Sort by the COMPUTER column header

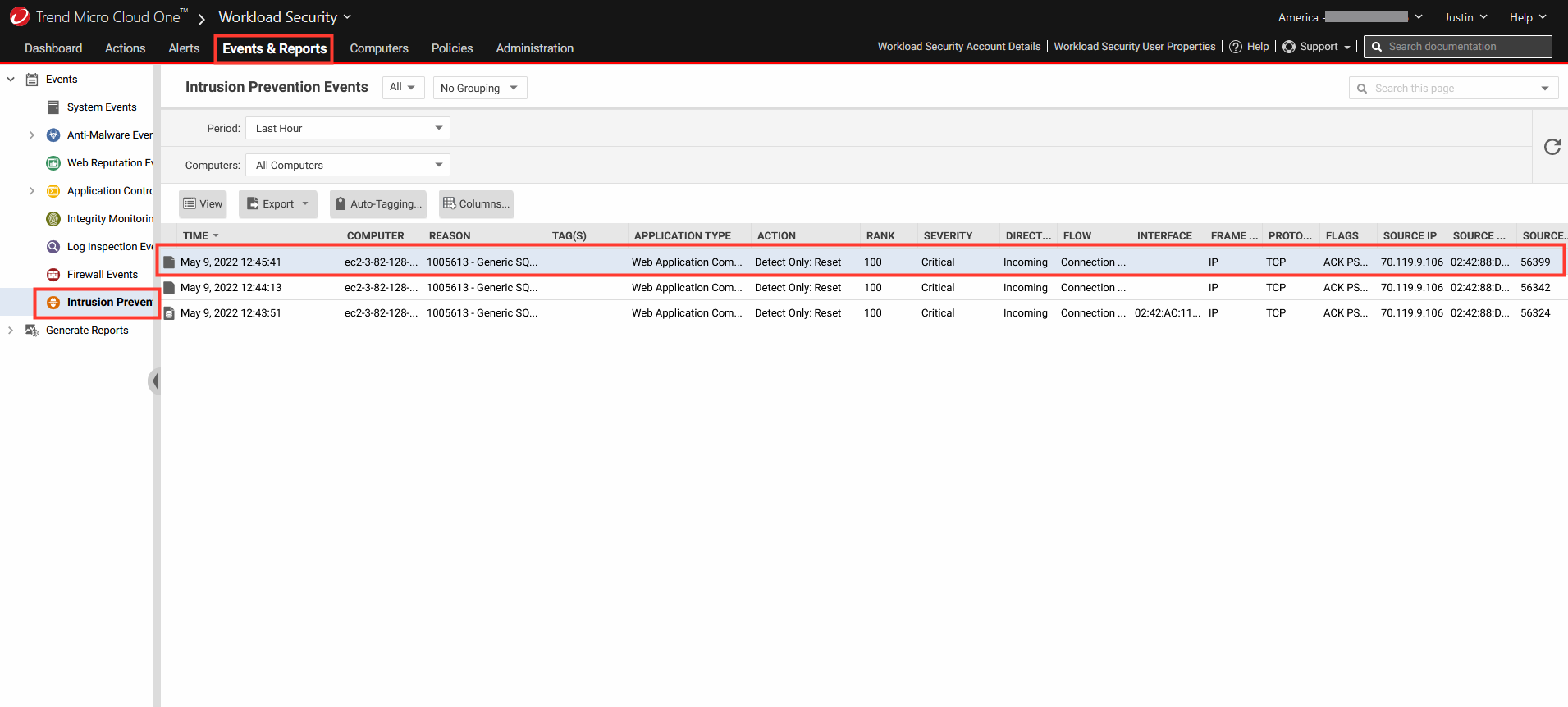(381, 236)
